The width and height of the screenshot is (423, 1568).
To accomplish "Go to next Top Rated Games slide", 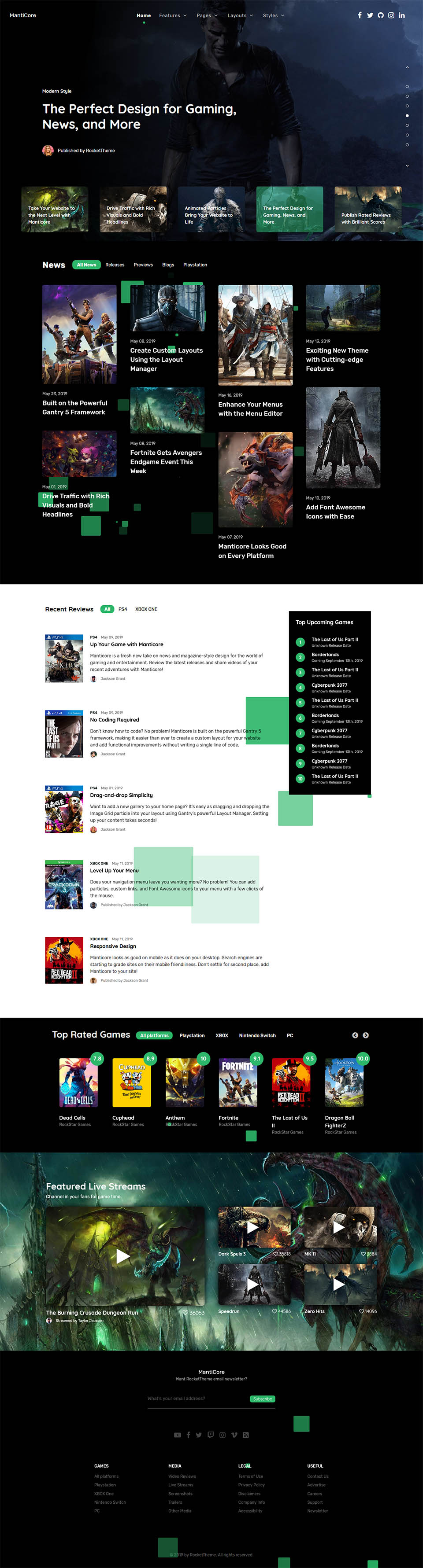I will point(366,1035).
